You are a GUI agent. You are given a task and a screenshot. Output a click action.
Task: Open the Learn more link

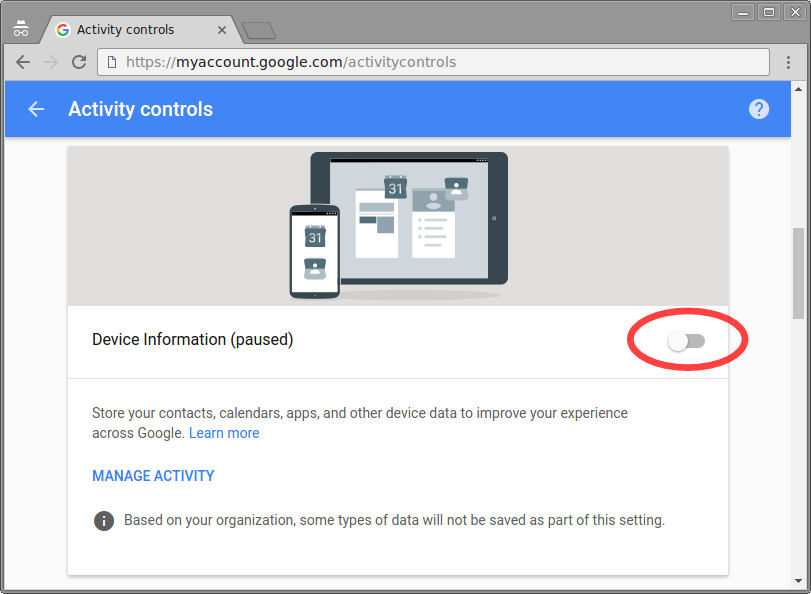click(x=224, y=433)
